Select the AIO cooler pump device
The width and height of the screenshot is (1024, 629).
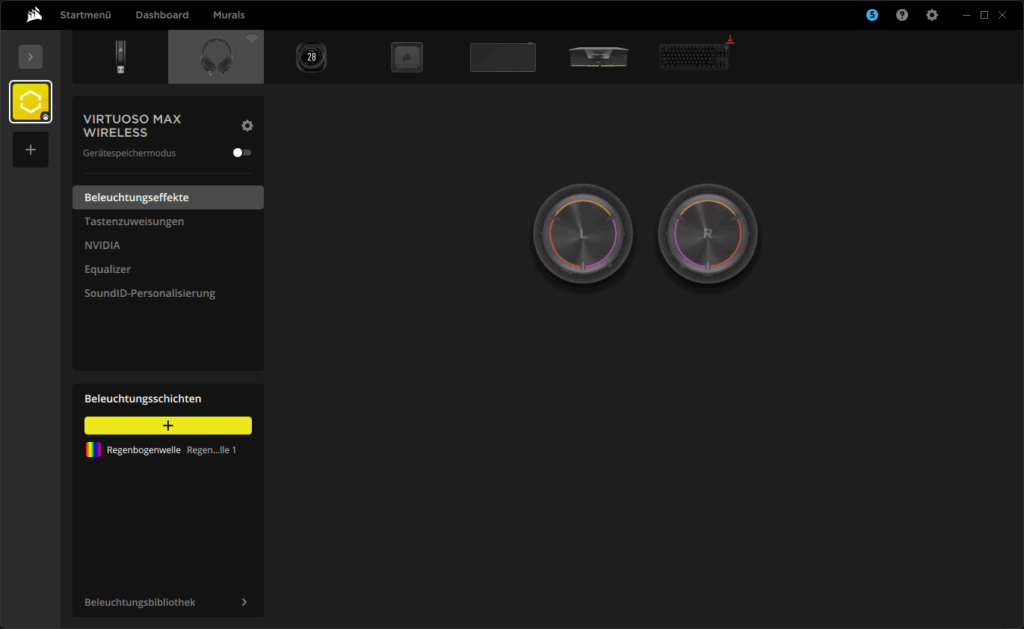point(311,57)
